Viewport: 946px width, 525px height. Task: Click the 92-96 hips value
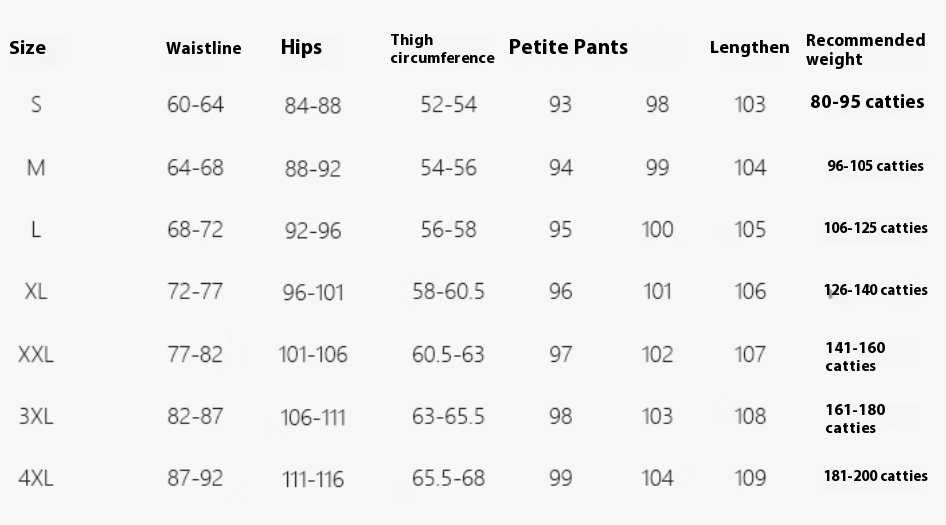pos(313,231)
